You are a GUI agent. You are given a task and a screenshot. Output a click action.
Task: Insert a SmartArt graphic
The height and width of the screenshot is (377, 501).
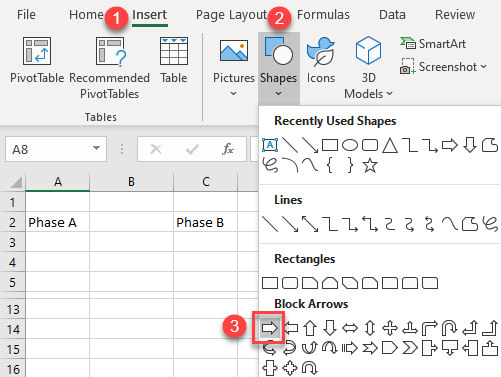click(x=433, y=44)
